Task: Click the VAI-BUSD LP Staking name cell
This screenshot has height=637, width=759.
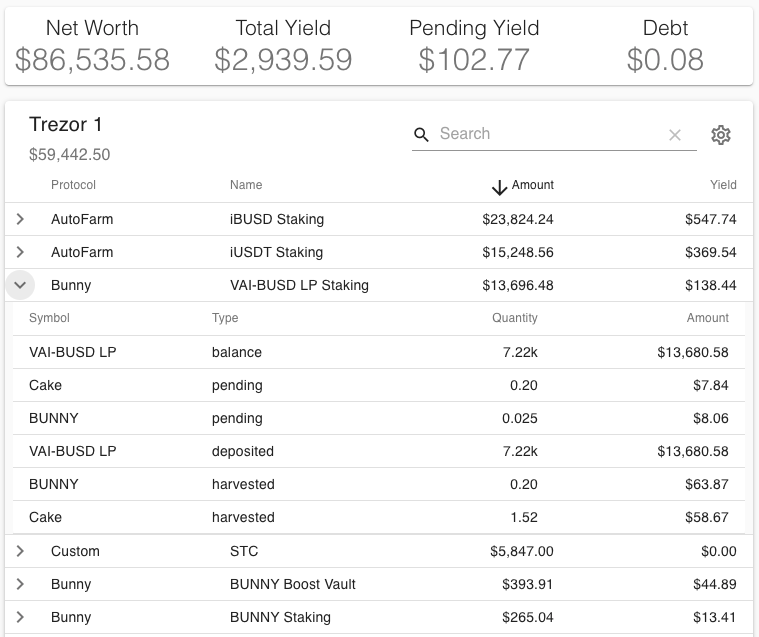Action: coord(299,285)
